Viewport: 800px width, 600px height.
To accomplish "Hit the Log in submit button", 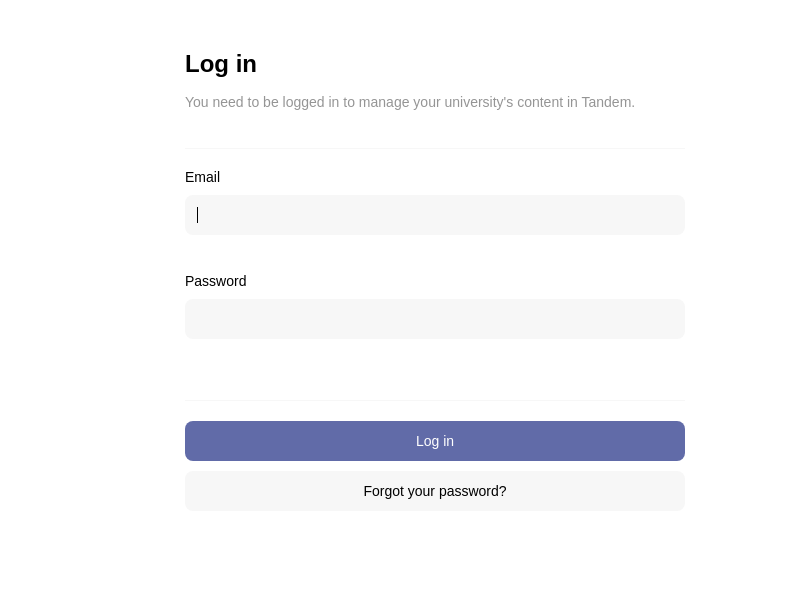I will (x=435, y=441).
